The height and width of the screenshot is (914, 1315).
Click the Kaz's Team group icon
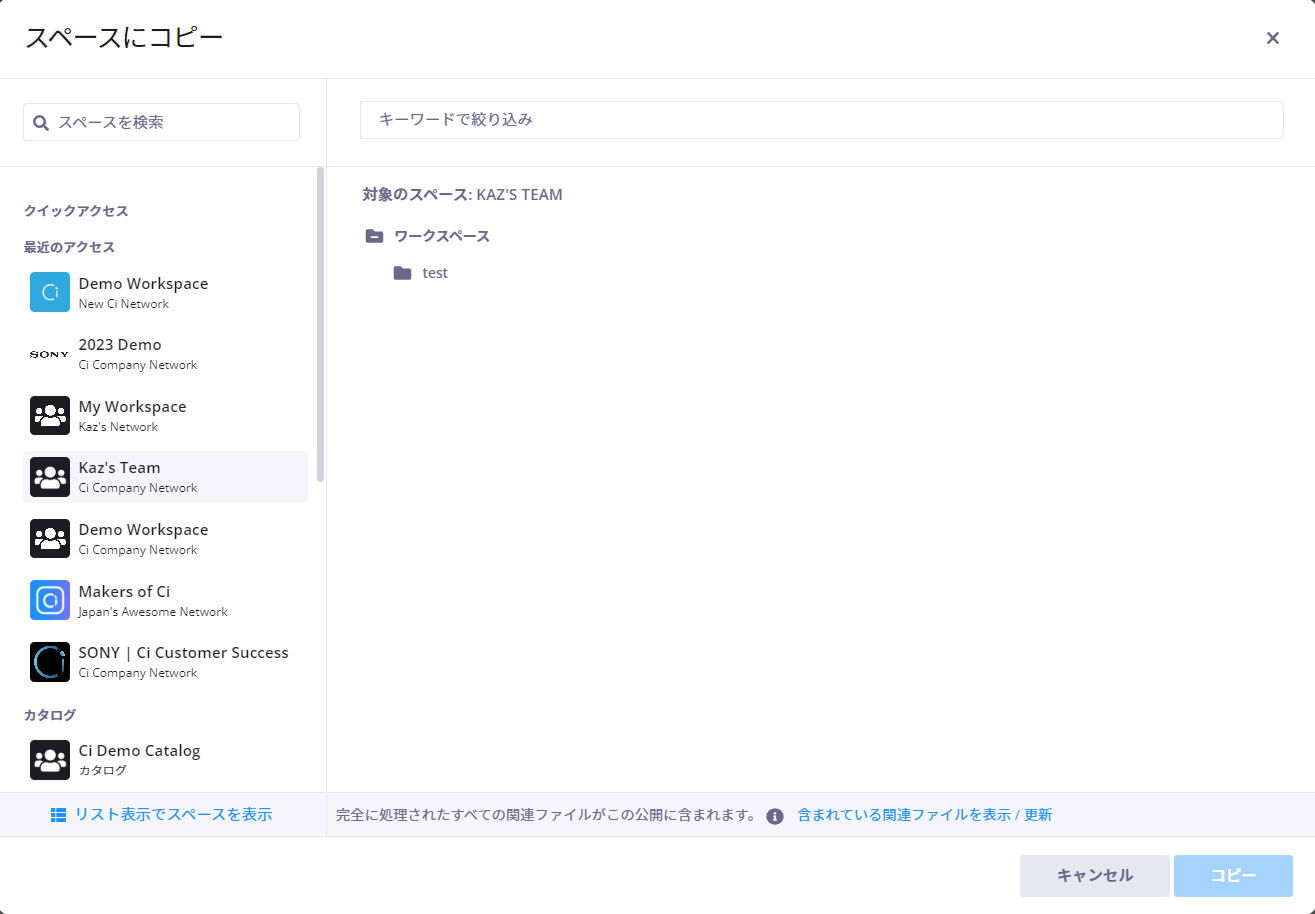[x=50, y=477]
